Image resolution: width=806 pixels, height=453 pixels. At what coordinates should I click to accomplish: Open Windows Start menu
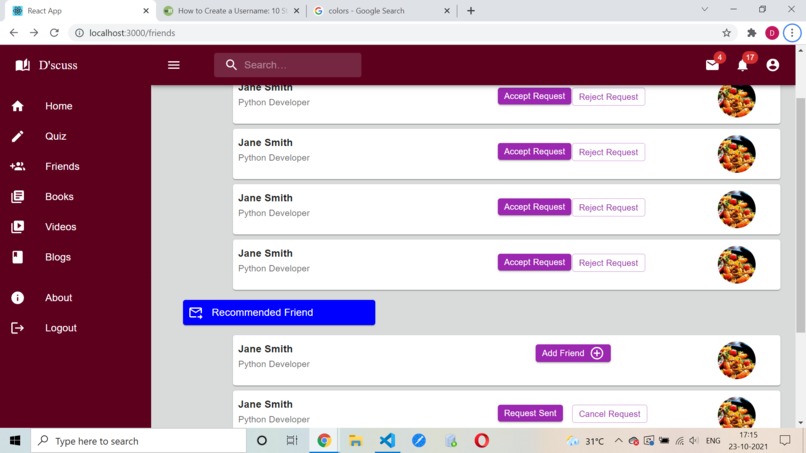click(x=15, y=441)
